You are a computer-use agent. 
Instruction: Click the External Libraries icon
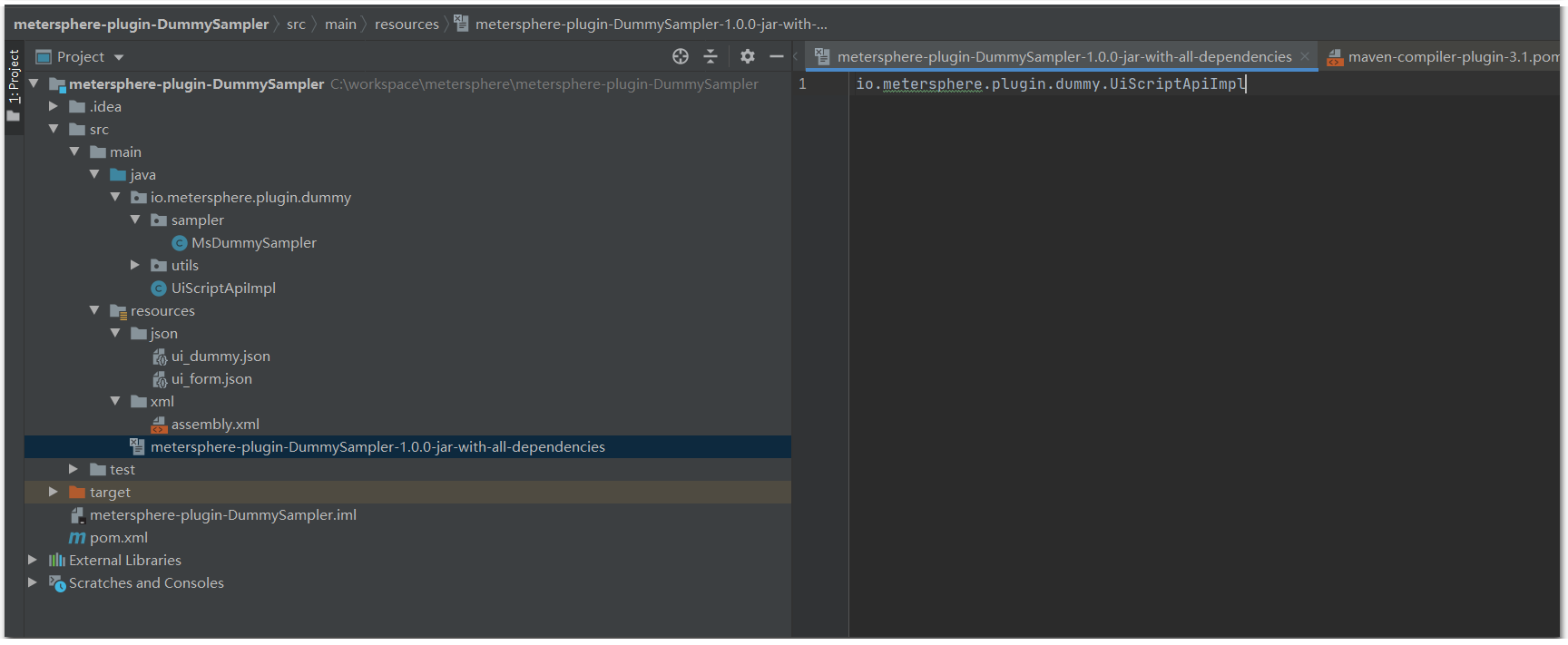click(x=57, y=561)
